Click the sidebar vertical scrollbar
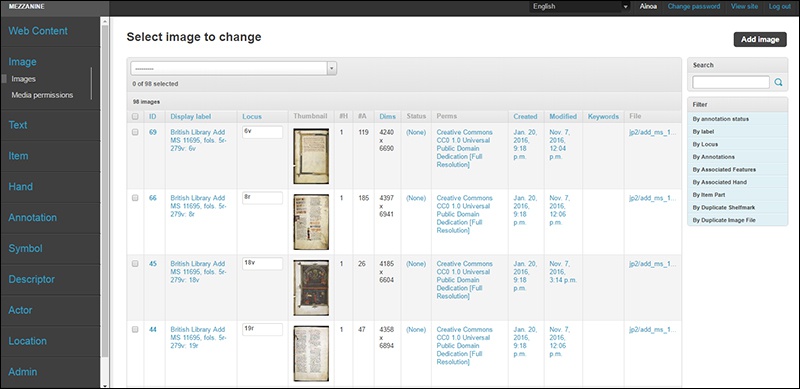 point(105,191)
